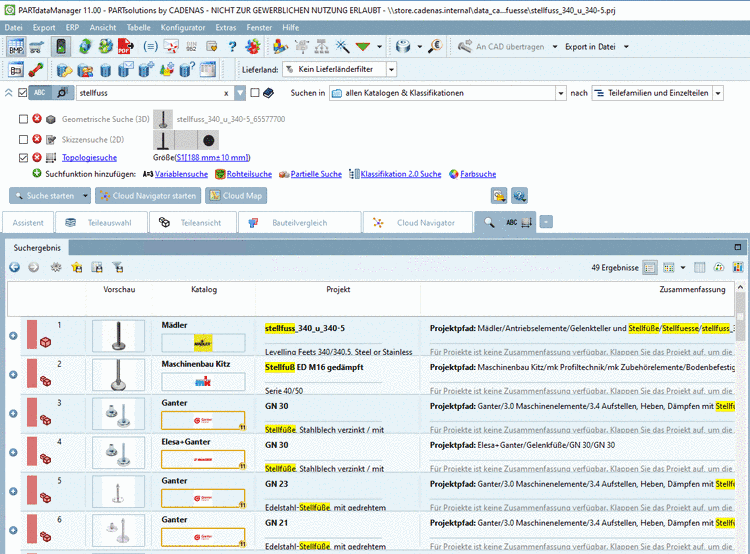Open Klassifikation 2.0 Suche link
The image size is (750, 554).
click(x=400, y=174)
